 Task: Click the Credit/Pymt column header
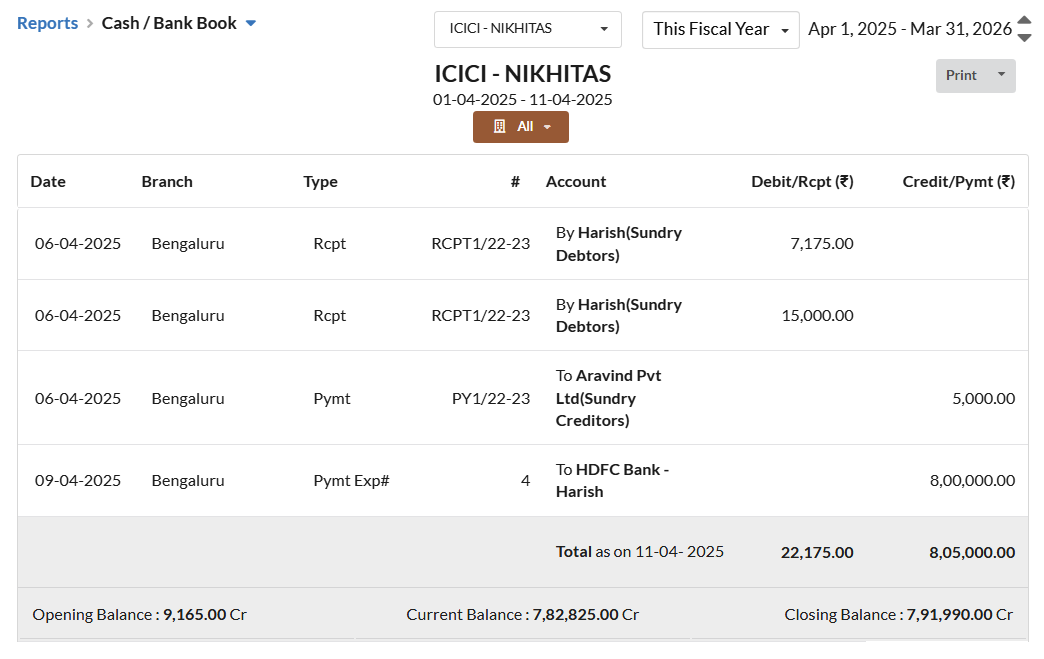(959, 182)
